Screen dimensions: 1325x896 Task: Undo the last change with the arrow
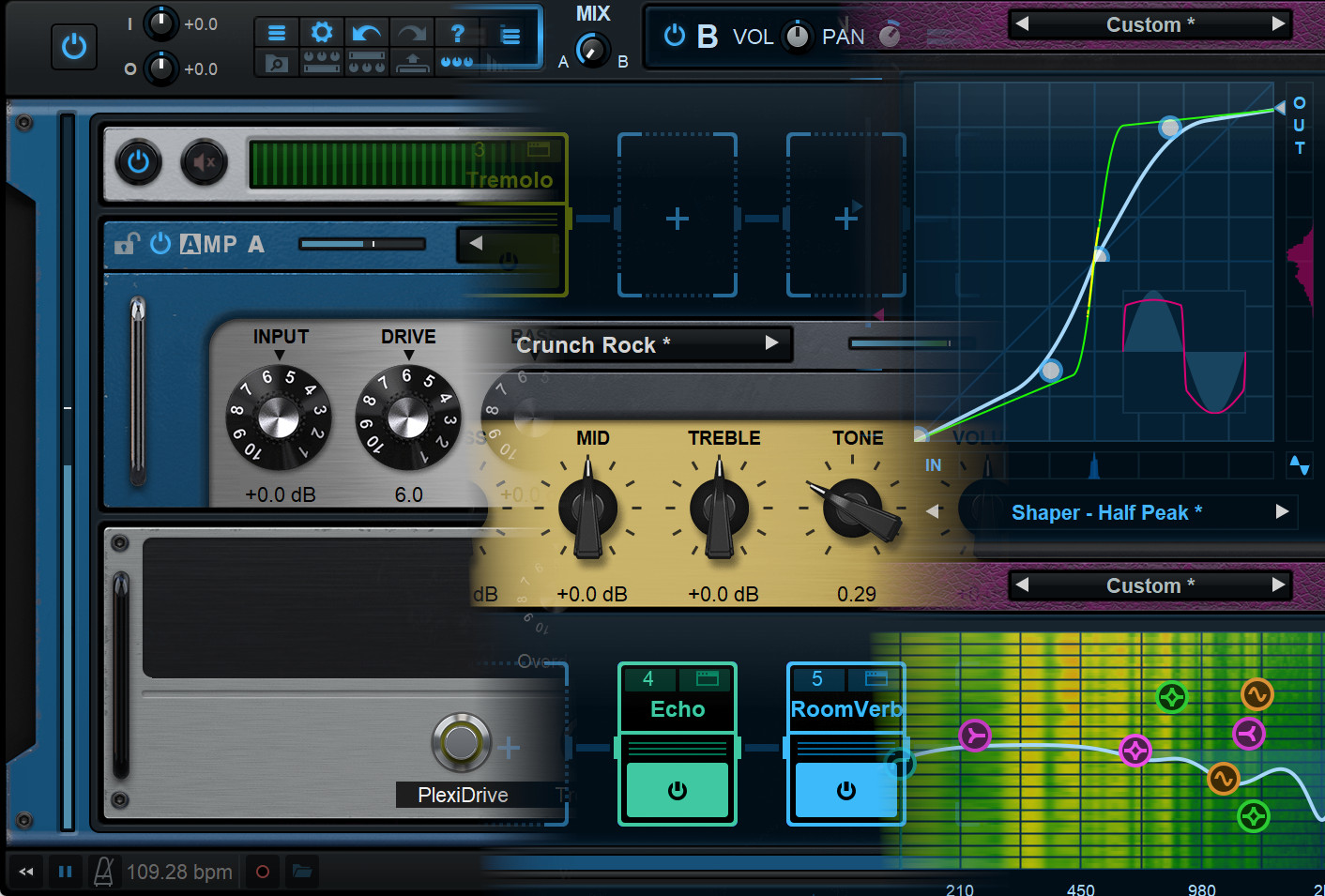coord(367,34)
